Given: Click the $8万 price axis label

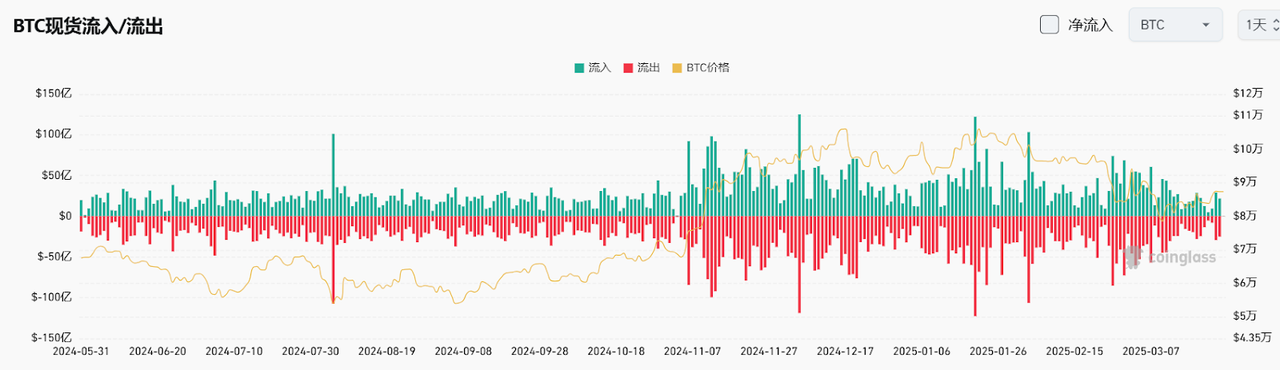Looking at the screenshot, I should tap(1245, 216).
